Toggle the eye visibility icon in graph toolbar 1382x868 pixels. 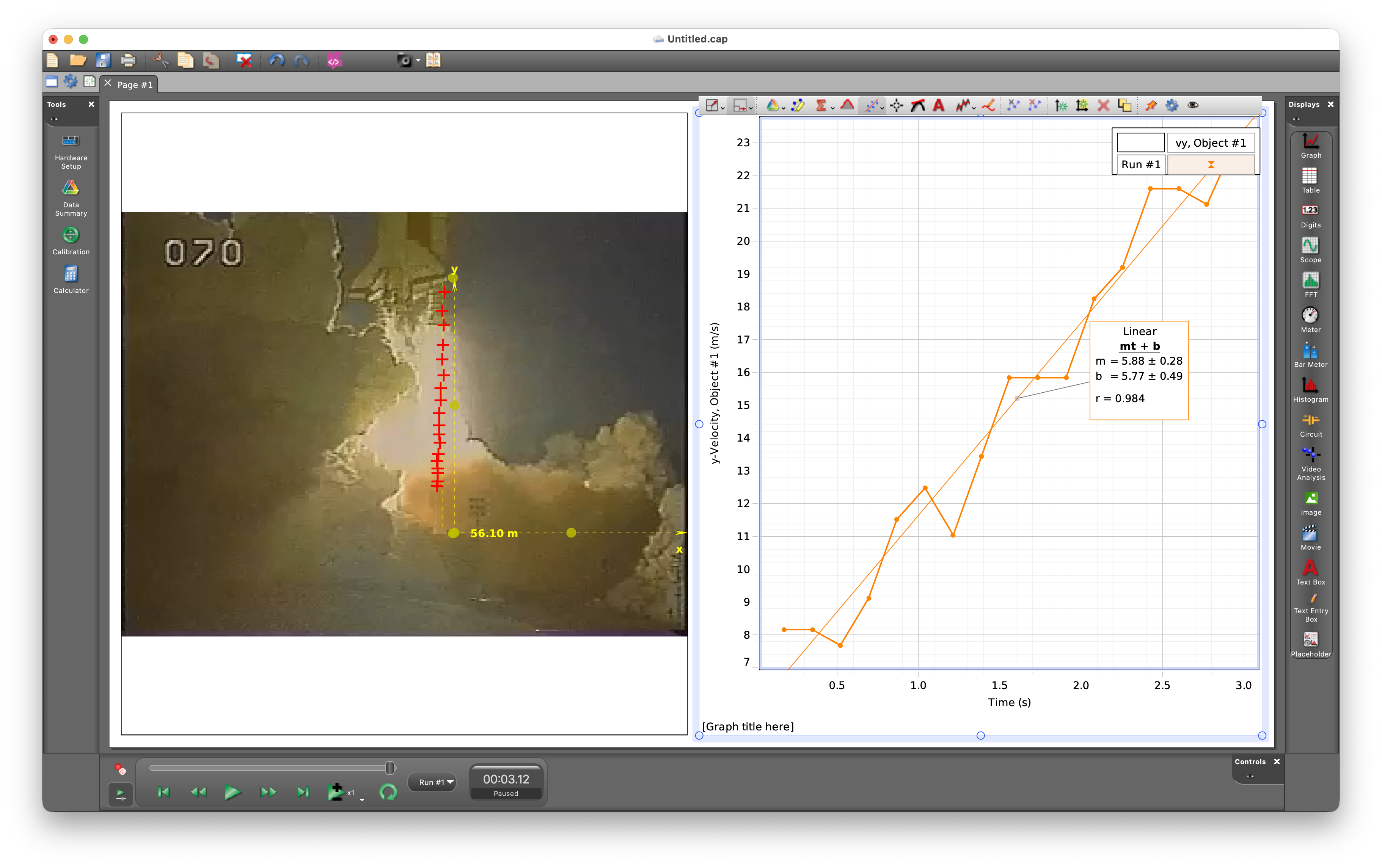[x=1193, y=105]
